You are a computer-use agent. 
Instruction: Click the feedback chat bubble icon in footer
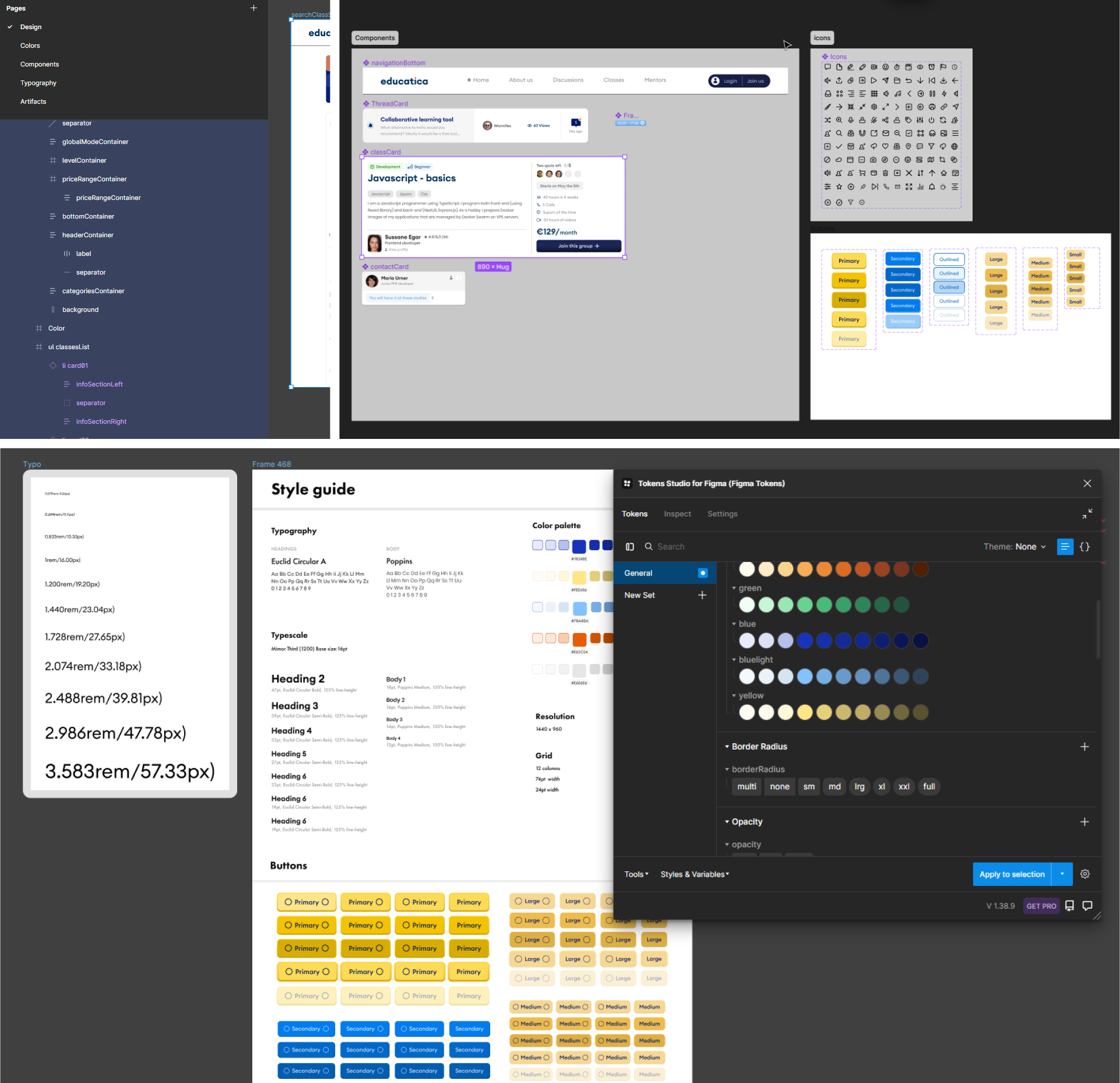pyautogui.click(x=1087, y=906)
